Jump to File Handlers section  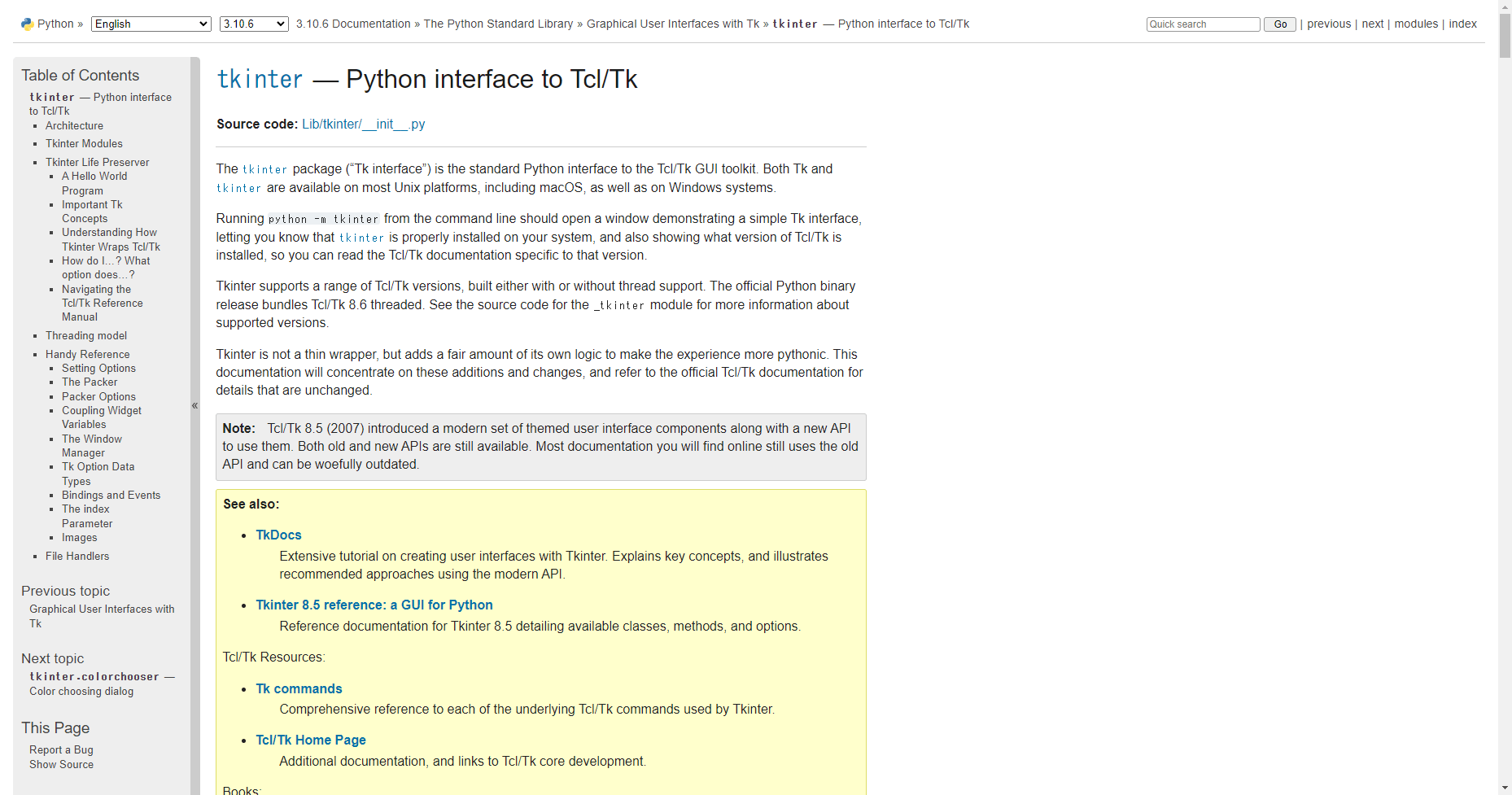pos(77,556)
